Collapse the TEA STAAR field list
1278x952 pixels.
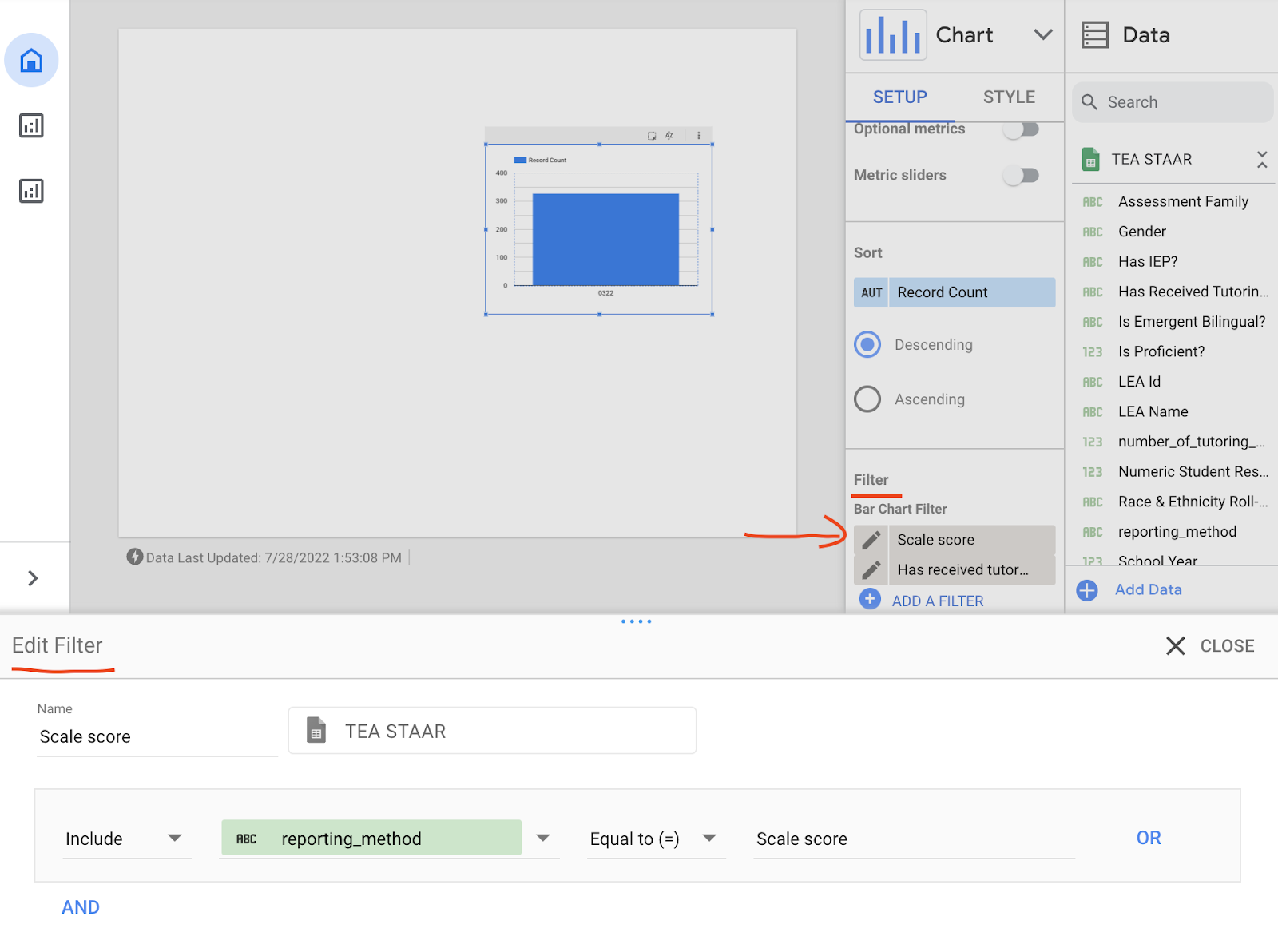click(1262, 159)
